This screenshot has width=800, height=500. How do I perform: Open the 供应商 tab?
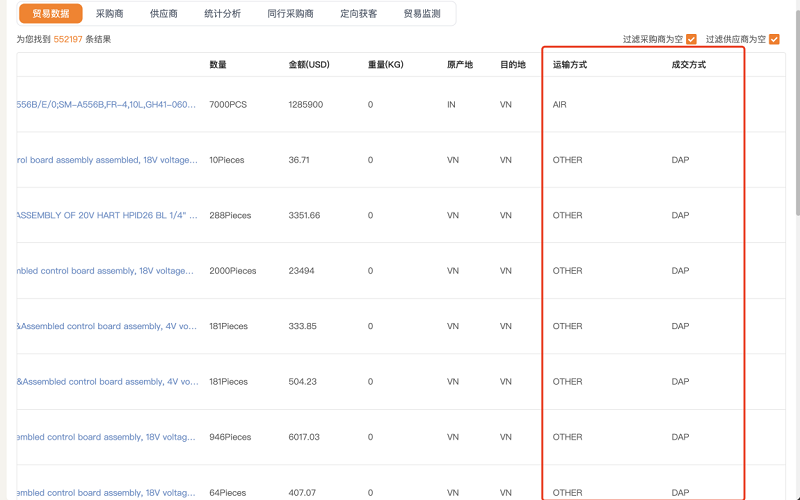[x=164, y=14]
